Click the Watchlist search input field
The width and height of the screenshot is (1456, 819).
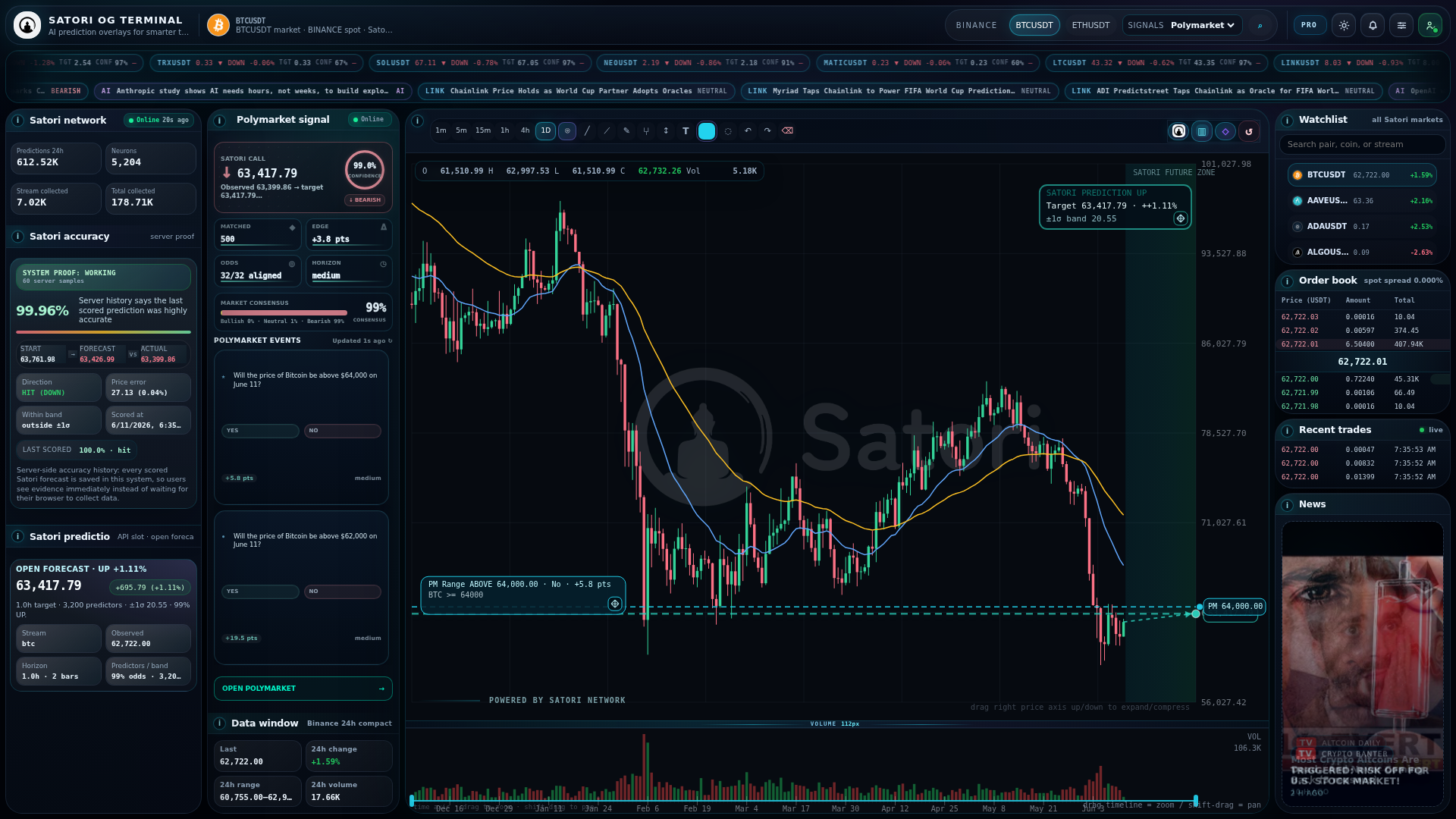(x=1362, y=145)
